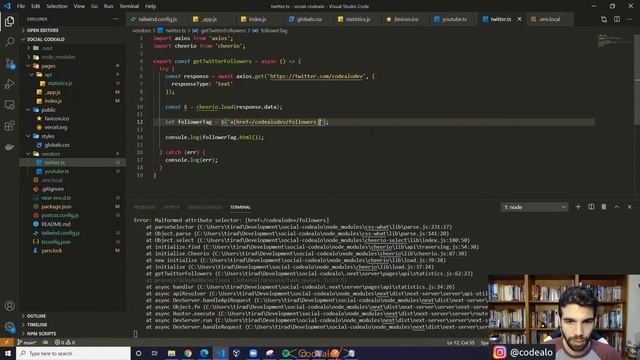Switch to the DEBUG CONSOLE panel tab
The width and height of the screenshot is (640, 360).
pyautogui.click(x=205, y=207)
